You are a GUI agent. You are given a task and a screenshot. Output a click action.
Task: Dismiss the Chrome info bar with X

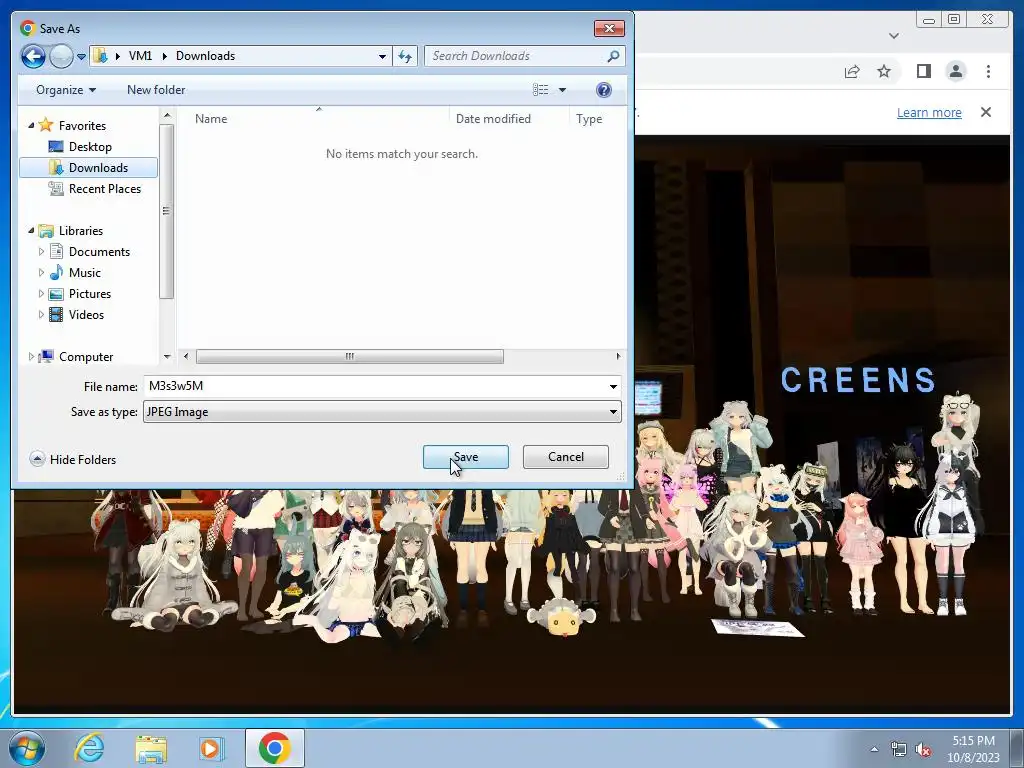[x=986, y=112]
